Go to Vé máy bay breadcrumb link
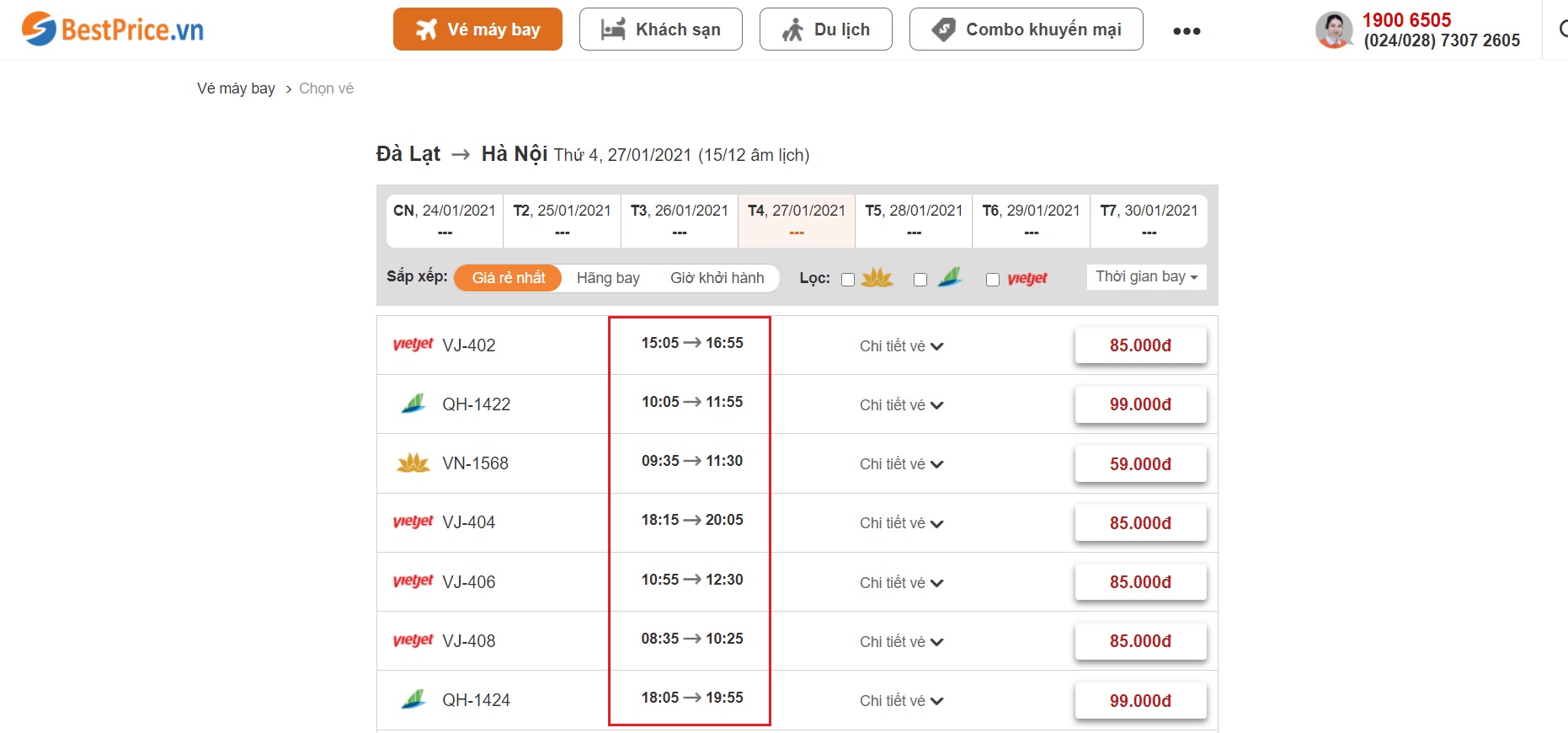The height and width of the screenshot is (733, 1568). point(236,88)
